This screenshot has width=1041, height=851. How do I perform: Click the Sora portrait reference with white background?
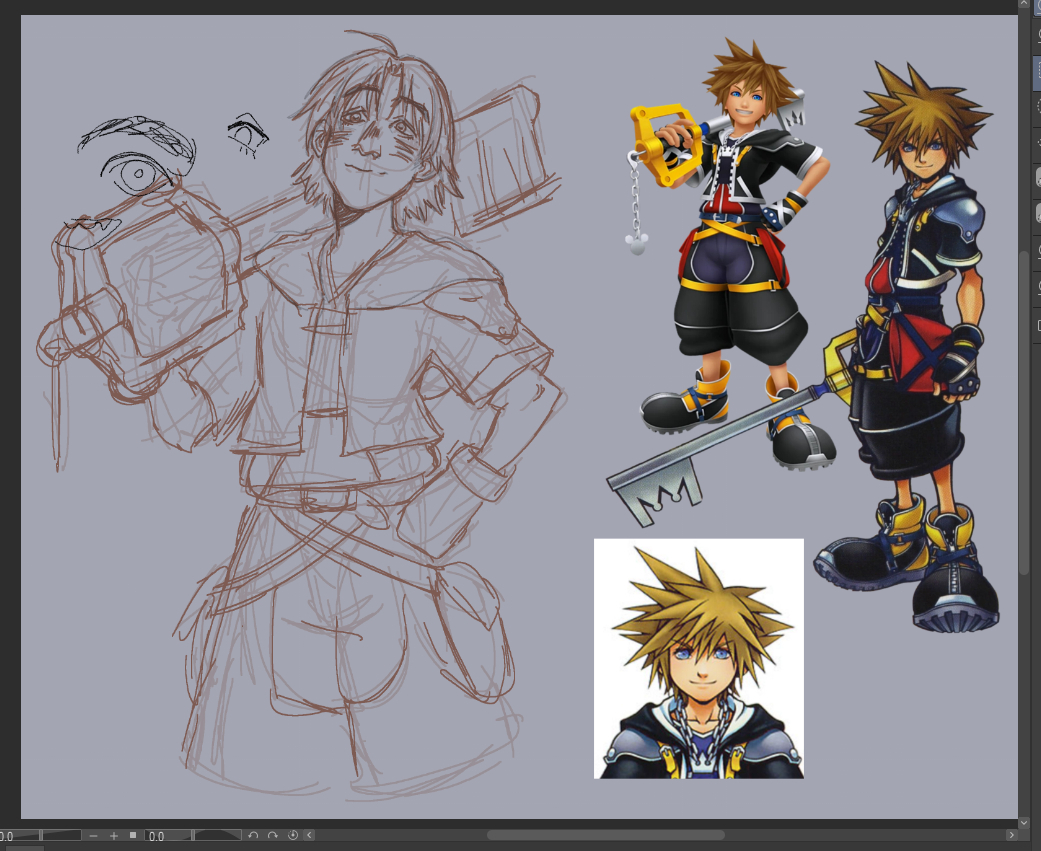pyautogui.click(x=699, y=658)
